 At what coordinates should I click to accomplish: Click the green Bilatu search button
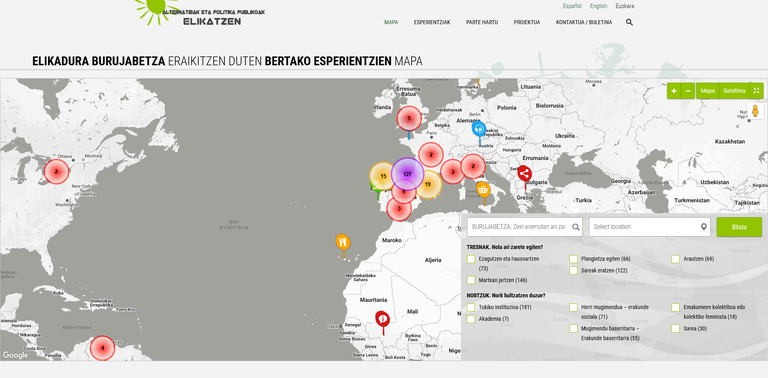coord(739,227)
